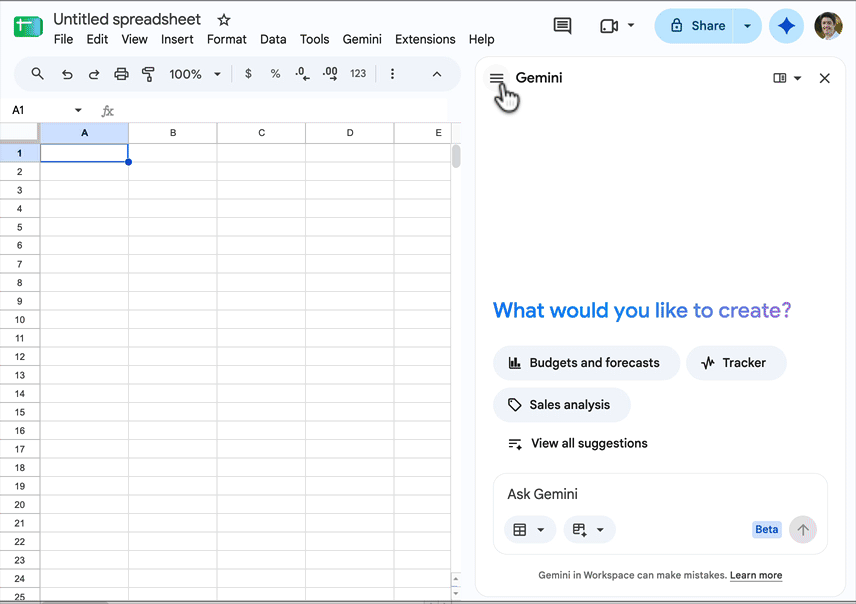
Task: Click the vertical scrollbar thumb of the sheet
Action: tap(456, 156)
